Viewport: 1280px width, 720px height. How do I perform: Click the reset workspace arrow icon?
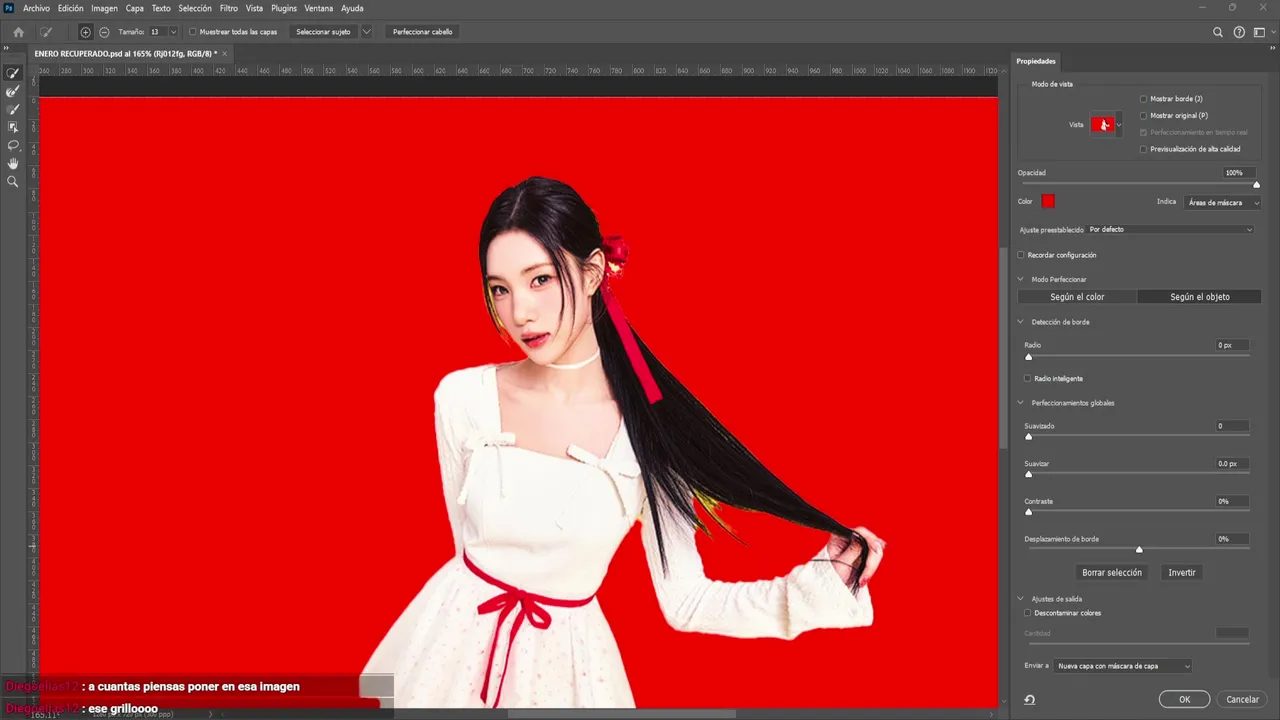[1029, 699]
